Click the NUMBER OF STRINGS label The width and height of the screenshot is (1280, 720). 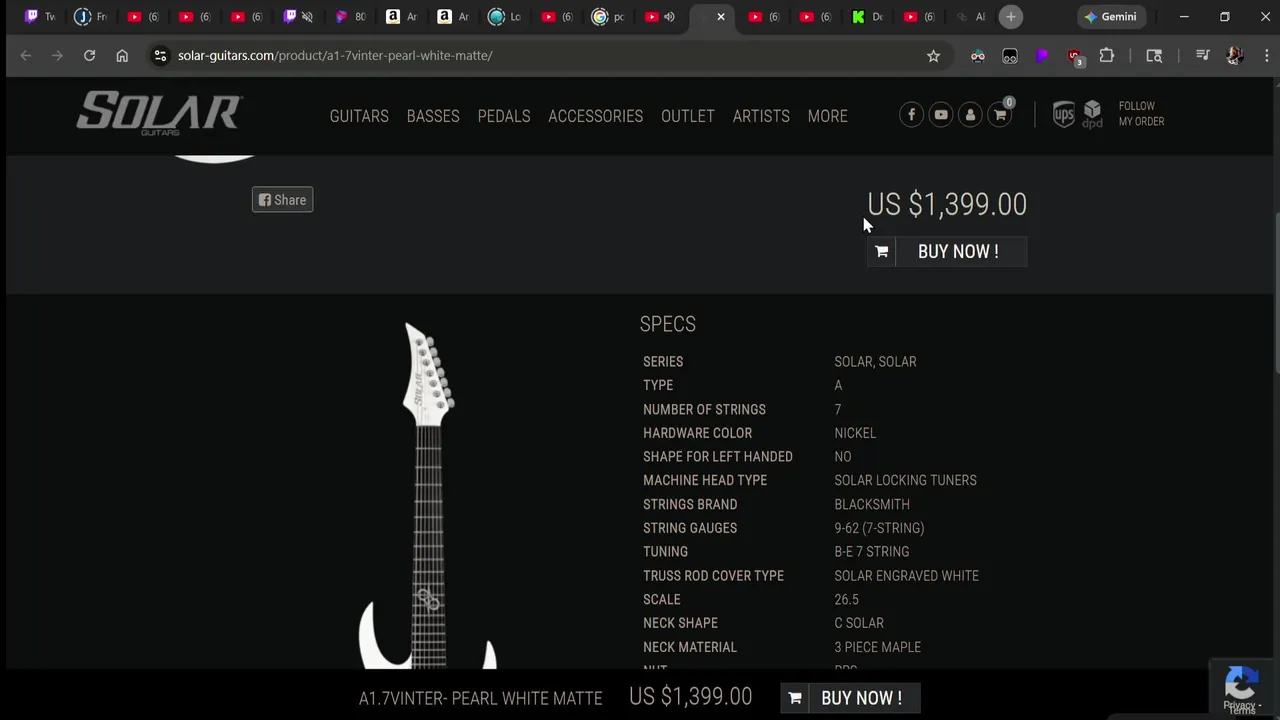click(x=704, y=409)
